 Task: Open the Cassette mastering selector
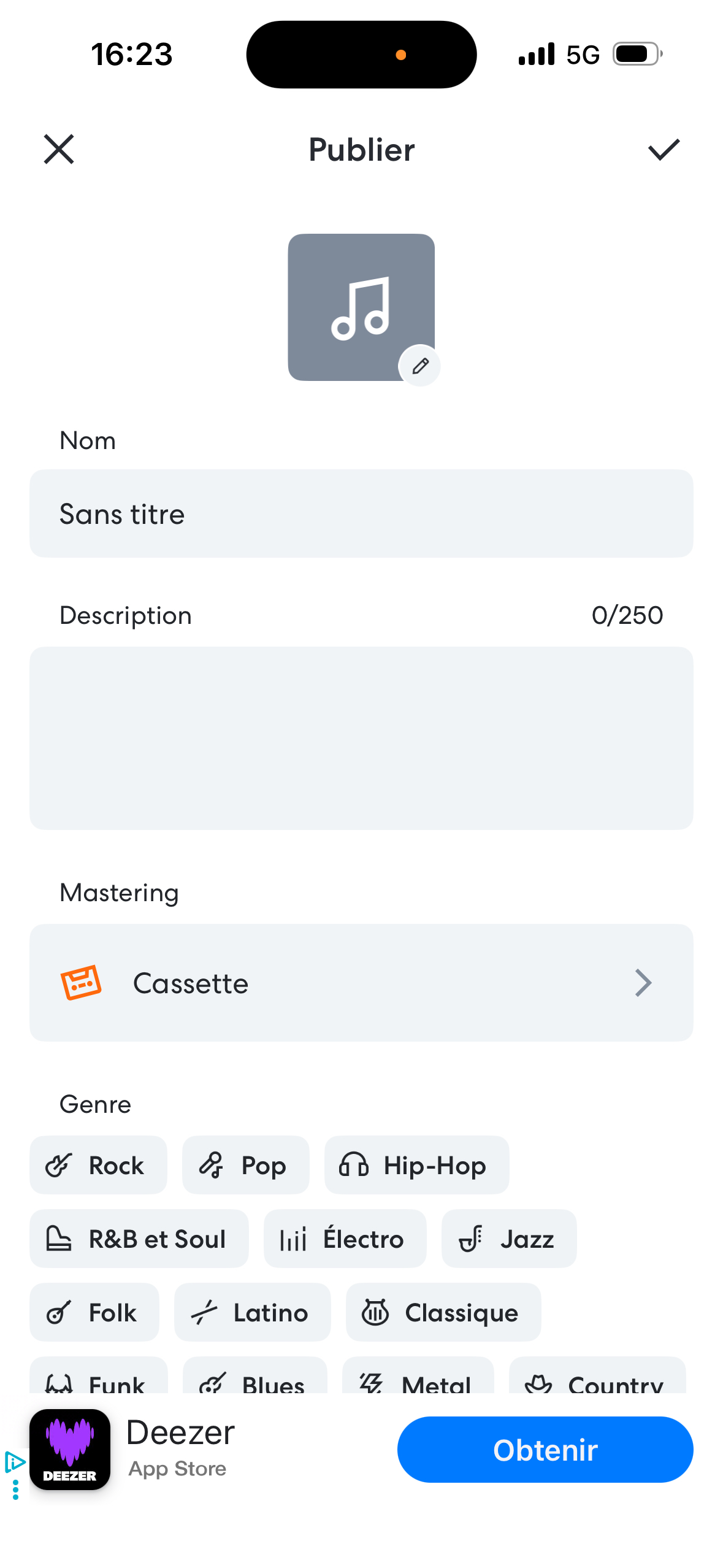(x=361, y=983)
